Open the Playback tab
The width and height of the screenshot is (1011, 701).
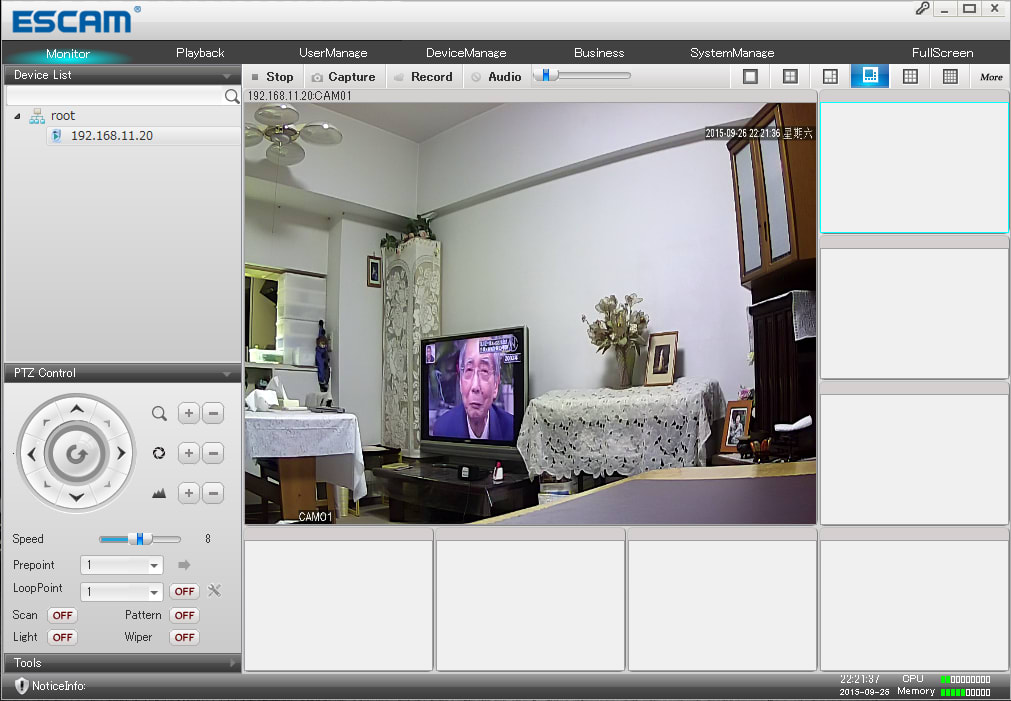[200, 53]
